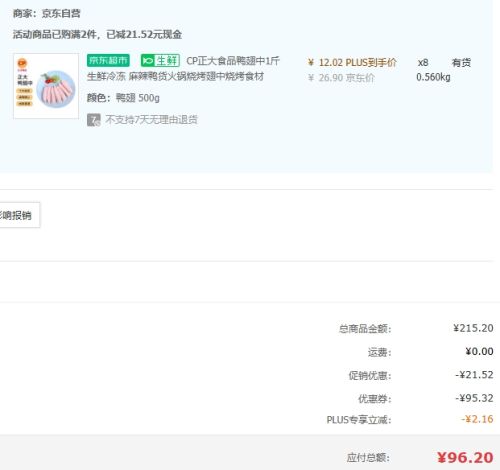Click the 7-day no-return policy icon
500x470 pixels.
94,120
